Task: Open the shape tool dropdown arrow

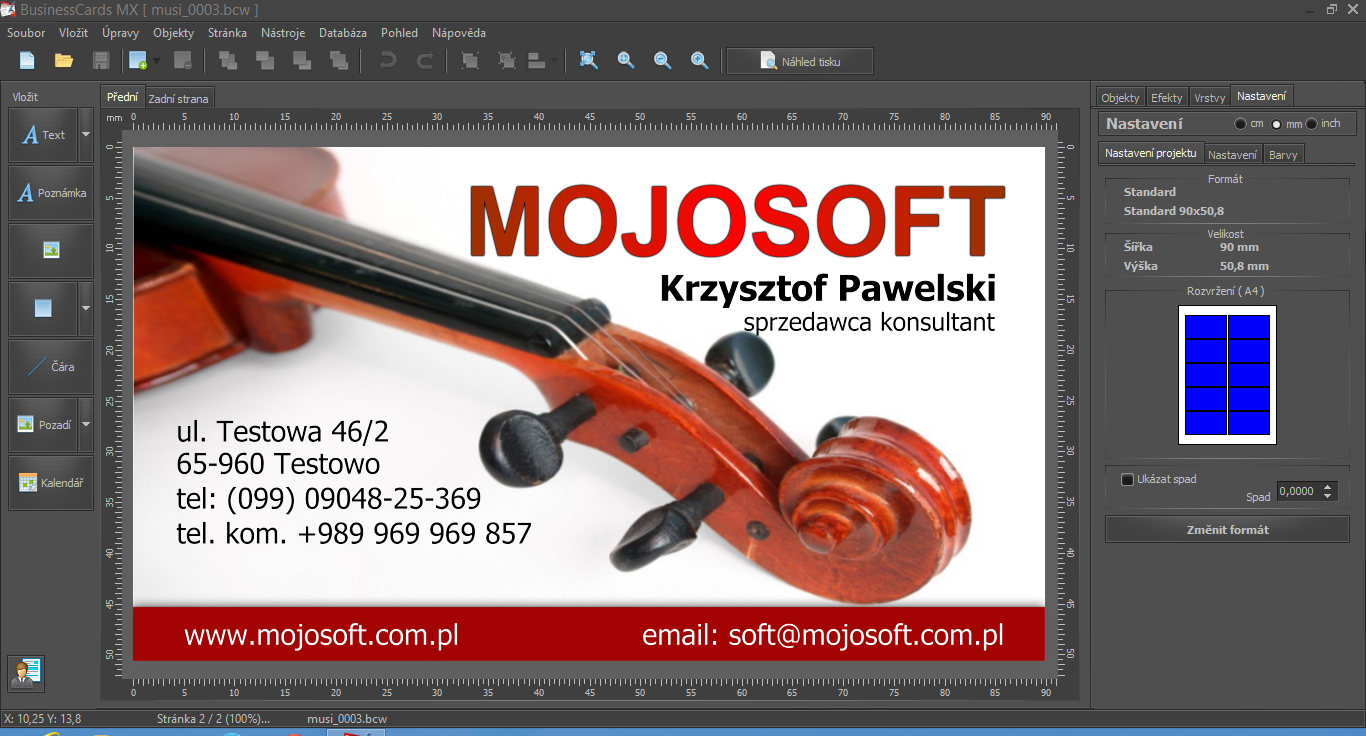Action: click(86, 309)
